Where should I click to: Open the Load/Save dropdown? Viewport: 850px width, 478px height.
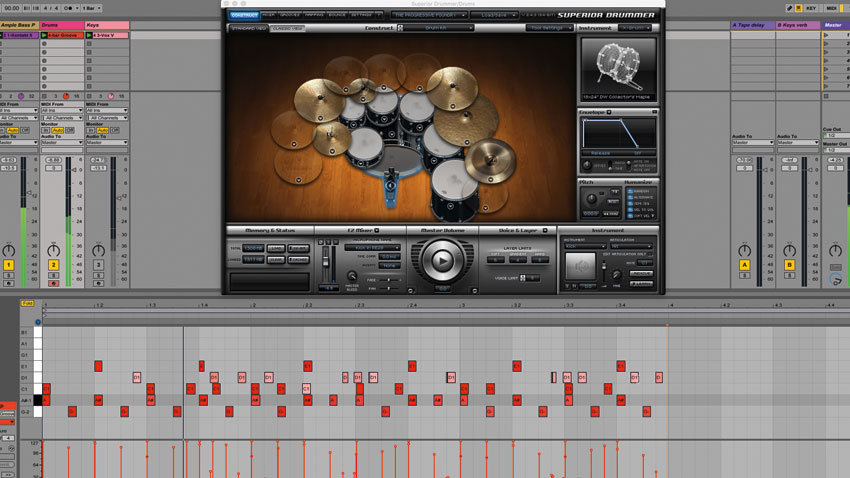pyautogui.click(x=494, y=15)
